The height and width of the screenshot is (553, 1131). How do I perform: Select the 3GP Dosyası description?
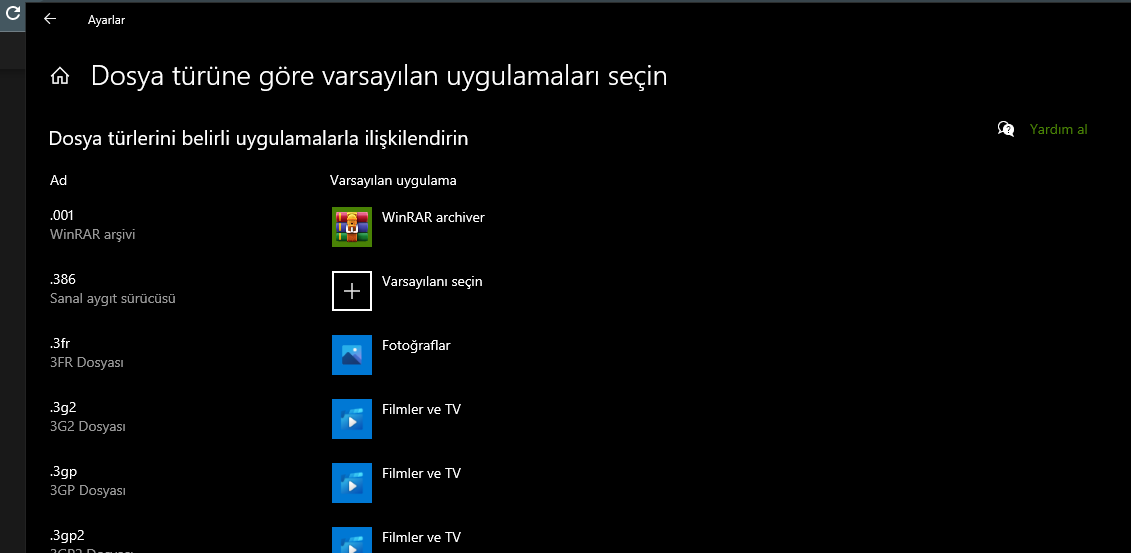point(88,491)
